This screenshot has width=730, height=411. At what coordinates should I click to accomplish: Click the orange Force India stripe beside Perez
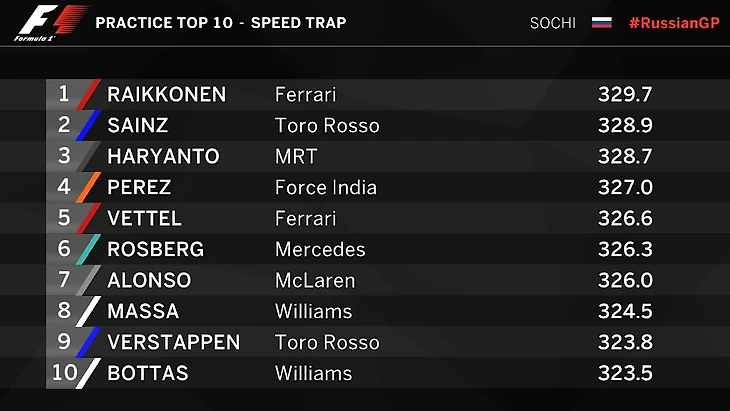point(90,188)
